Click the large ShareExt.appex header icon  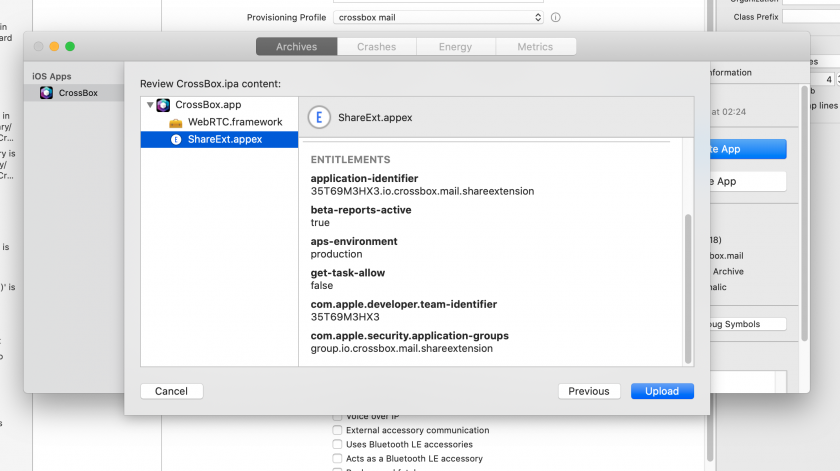pyautogui.click(x=319, y=117)
